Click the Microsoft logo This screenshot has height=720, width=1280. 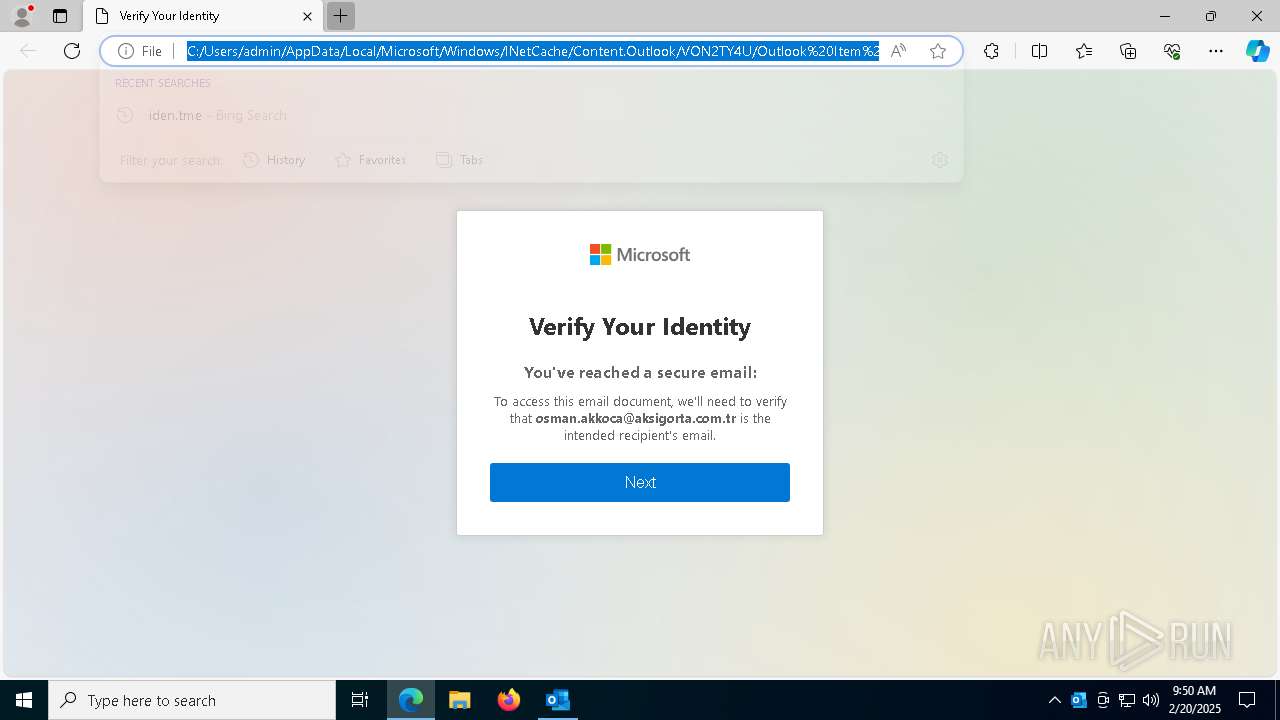tap(640, 255)
